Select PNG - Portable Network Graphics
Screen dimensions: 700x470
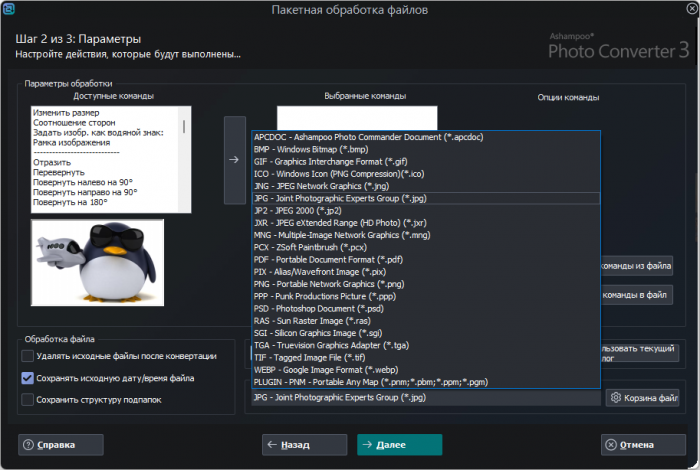click(426, 284)
